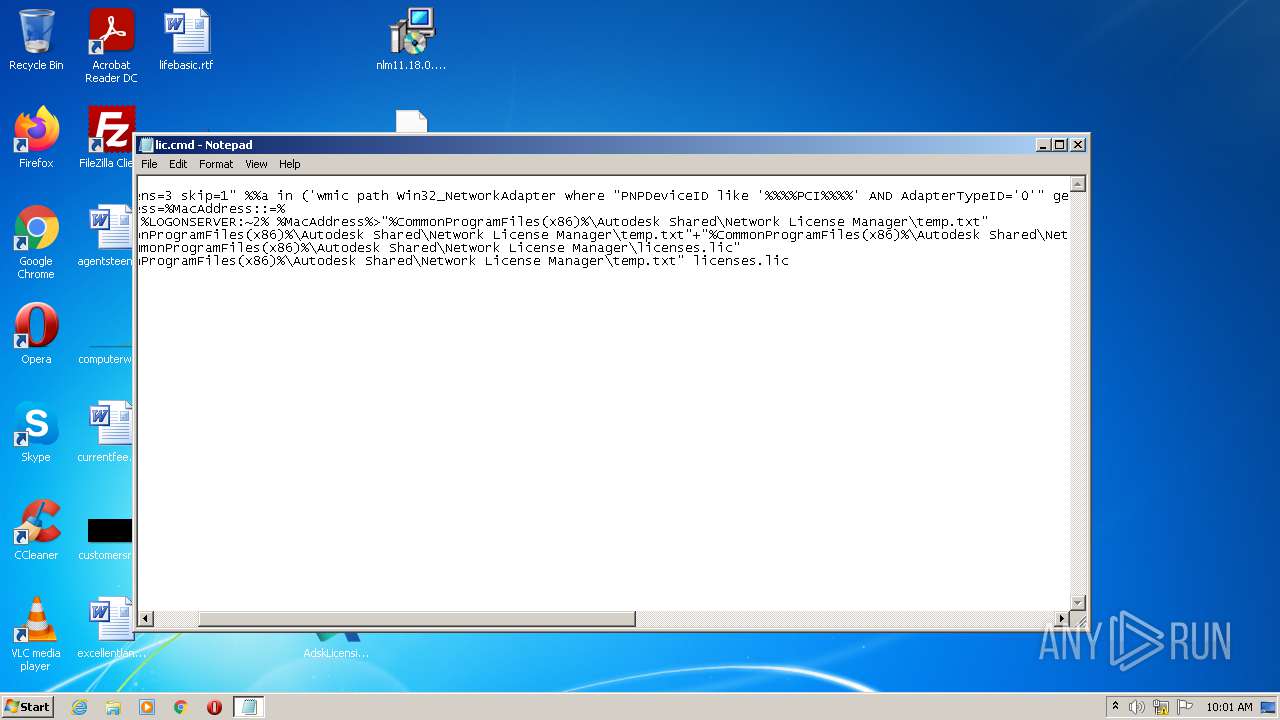The height and width of the screenshot is (720, 1280).
Task: Minimize the Notepad window
Action: coord(1044,144)
